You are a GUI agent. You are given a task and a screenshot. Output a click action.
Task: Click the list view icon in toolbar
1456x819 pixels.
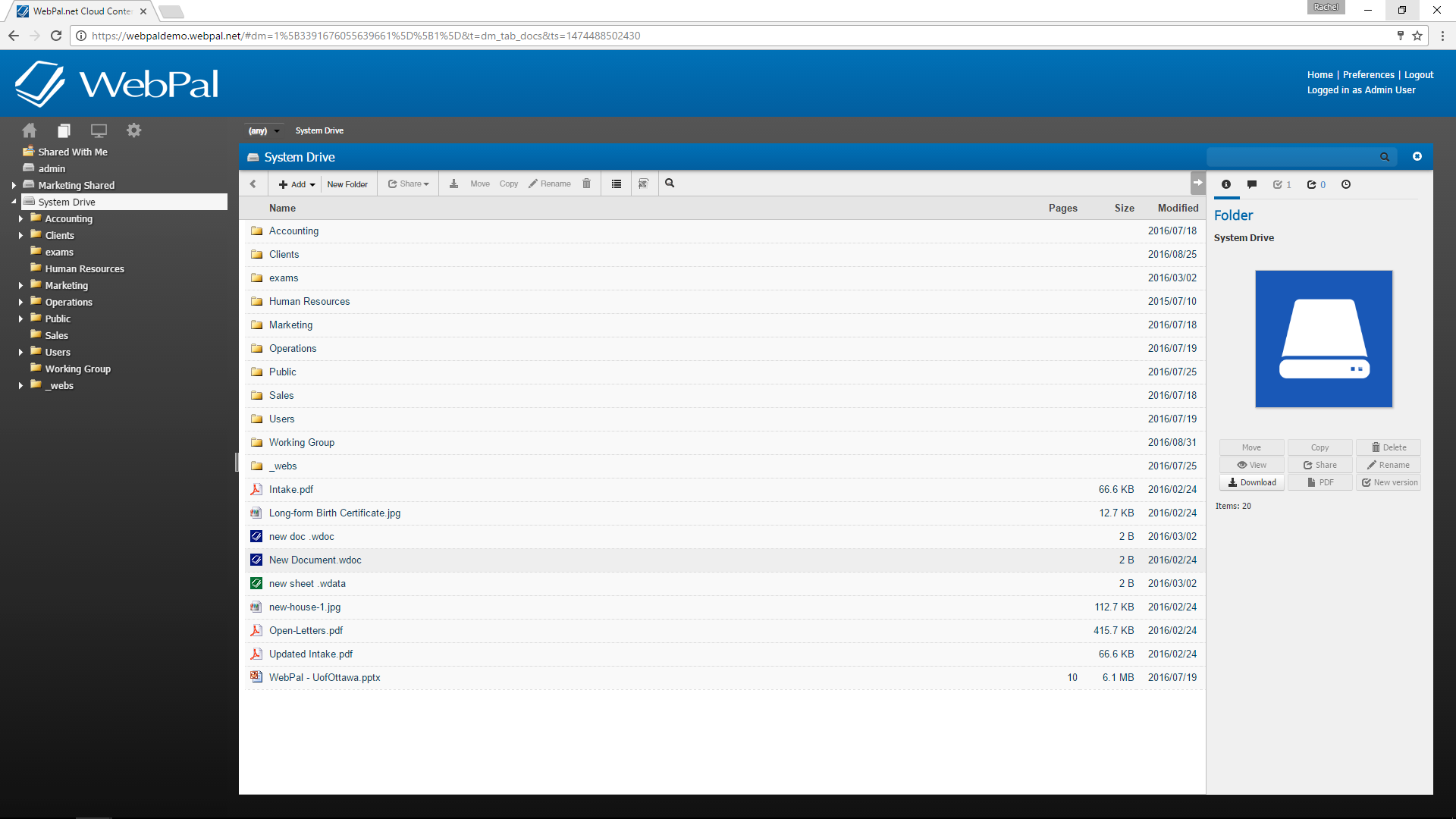coord(617,183)
